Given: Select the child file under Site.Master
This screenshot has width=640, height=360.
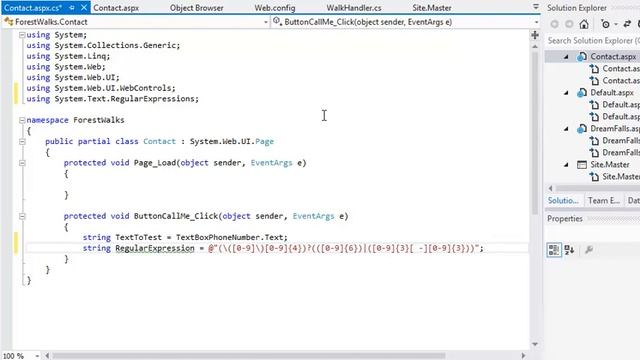Looking at the screenshot, I should 621,177.
